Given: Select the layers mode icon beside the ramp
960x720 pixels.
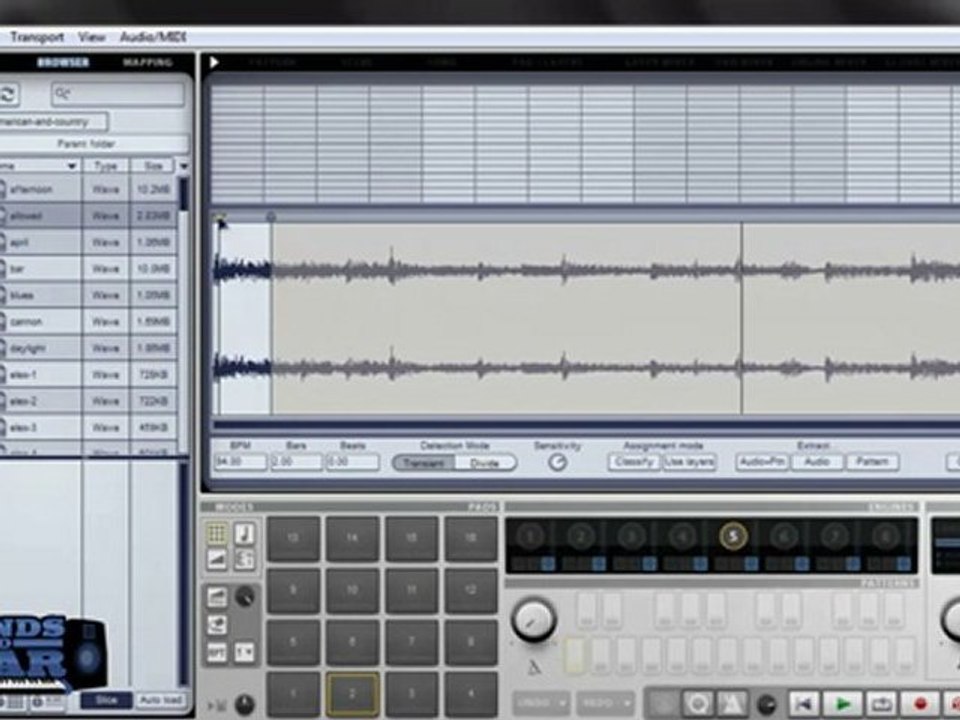Looking at the screenshot, I should [245, 558].
